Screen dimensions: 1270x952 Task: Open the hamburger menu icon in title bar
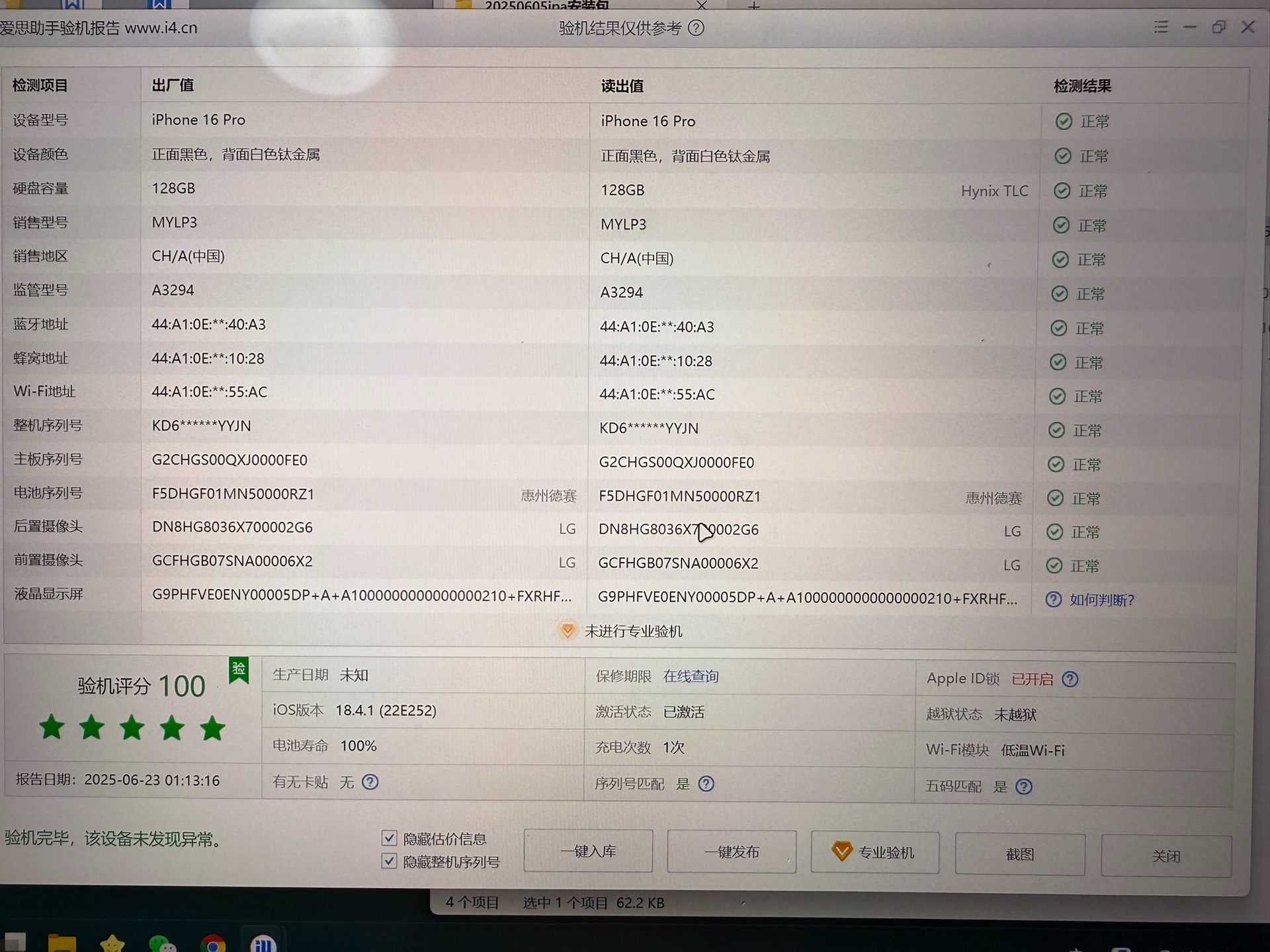tap(1161, 27)
